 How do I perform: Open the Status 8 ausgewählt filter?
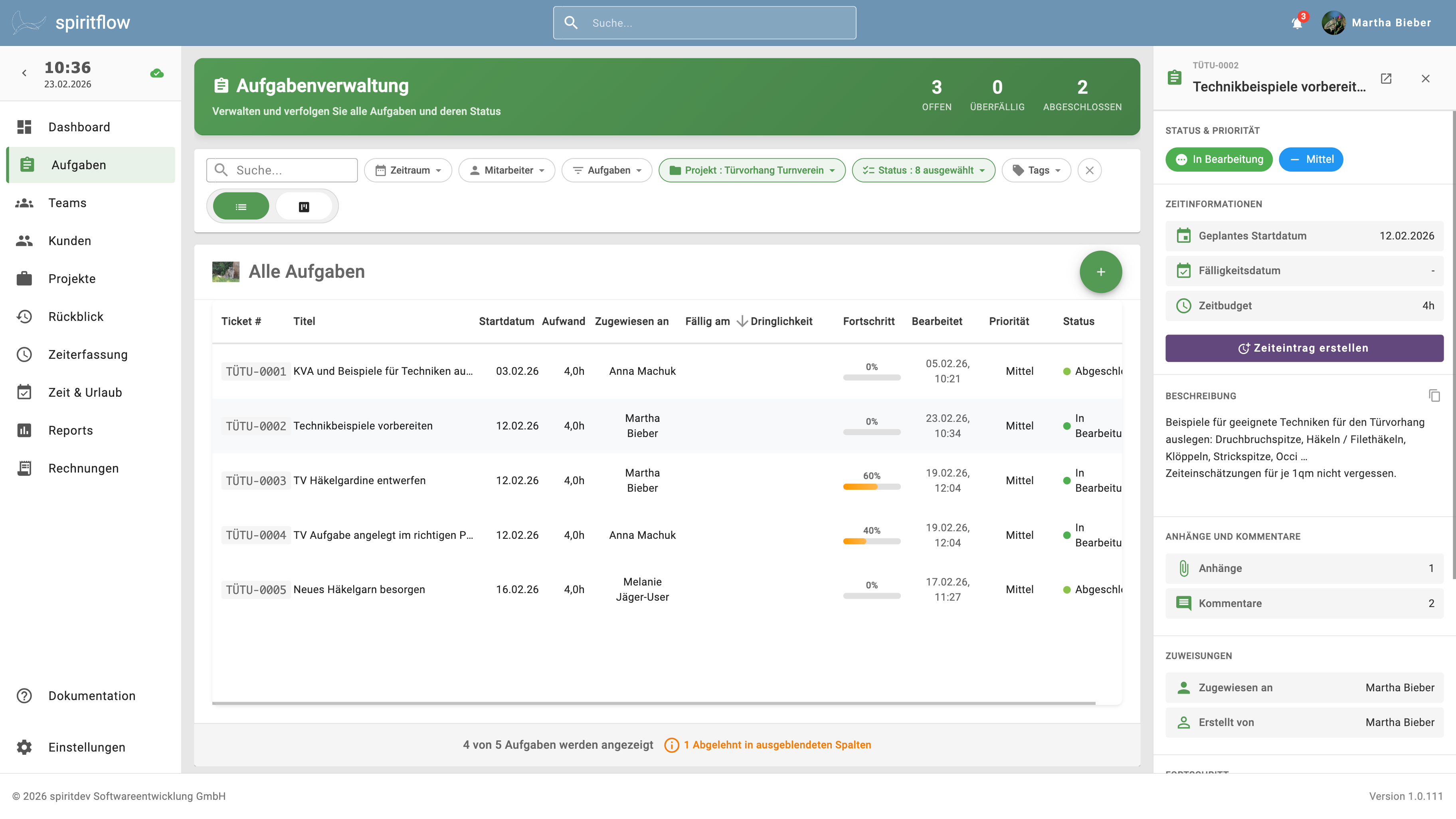pos(924,170)
